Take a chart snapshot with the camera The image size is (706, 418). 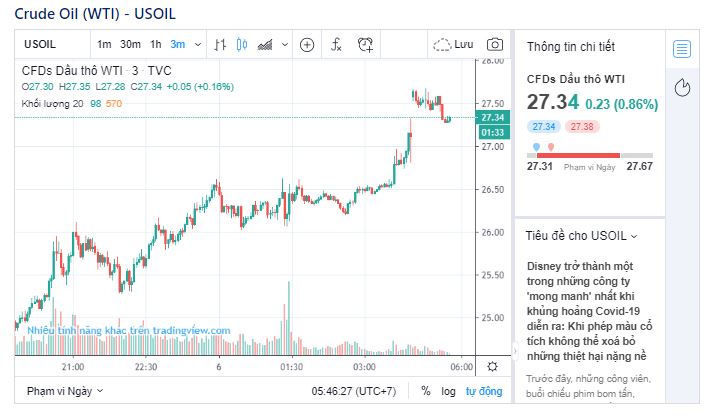point(494,44)
